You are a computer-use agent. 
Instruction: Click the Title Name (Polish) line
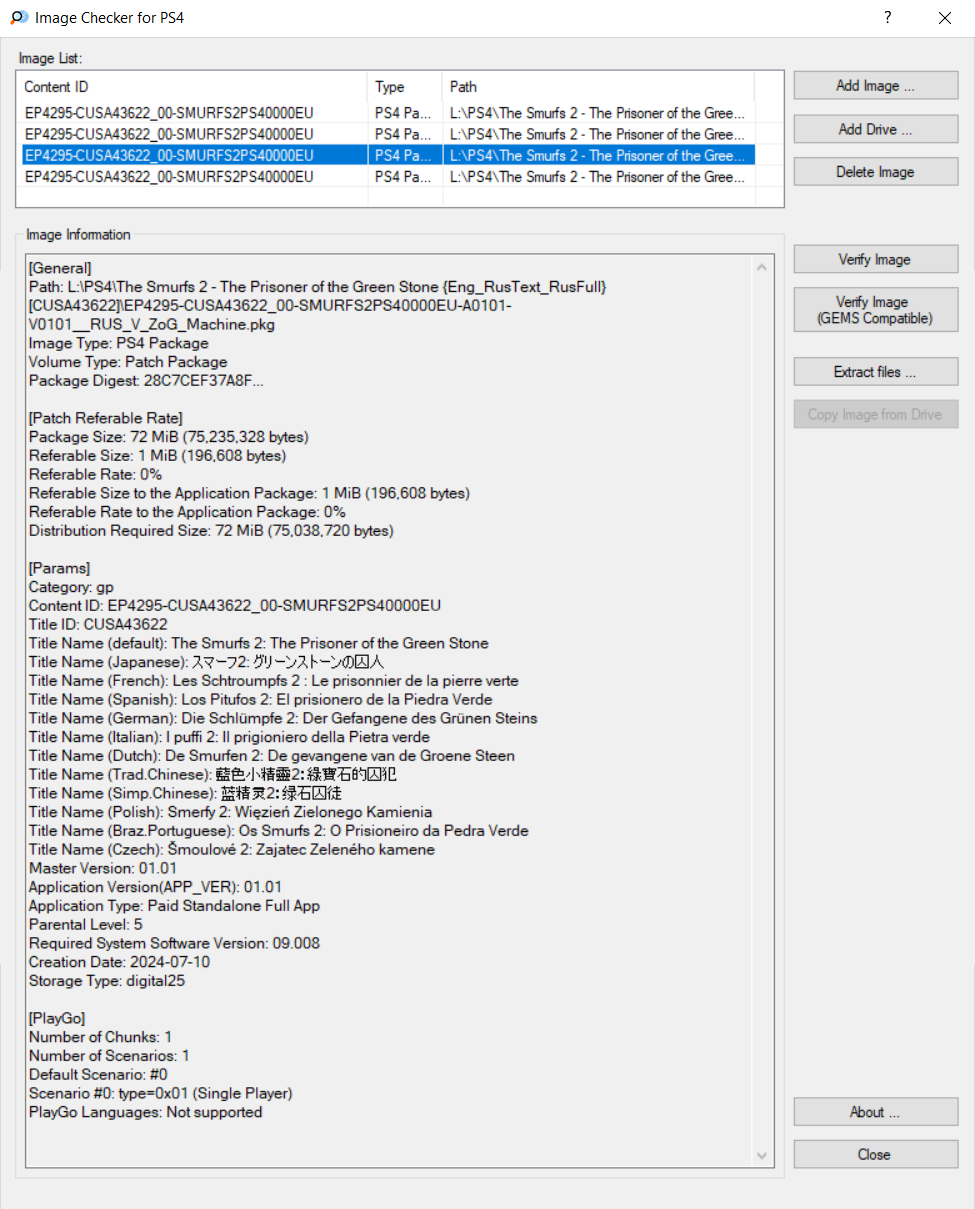[x=231, y=812]
